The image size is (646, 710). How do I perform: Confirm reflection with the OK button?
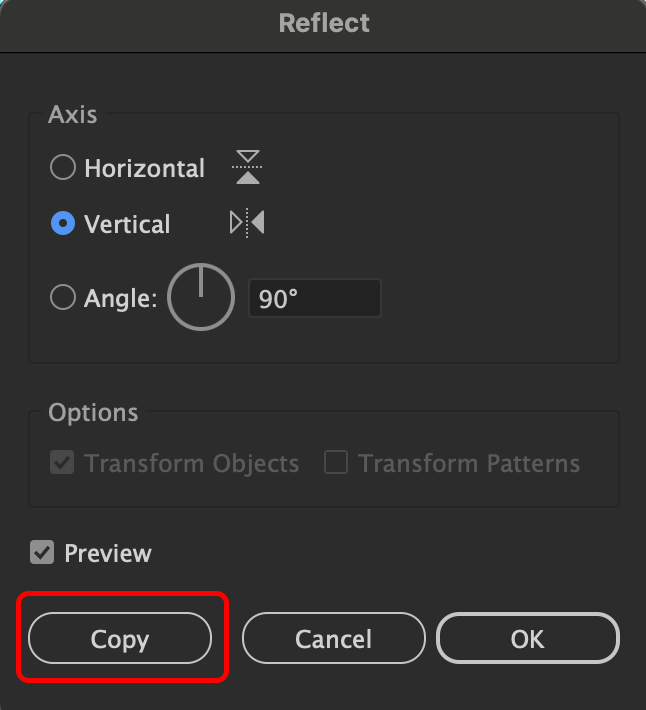click(x=527, y=638)
